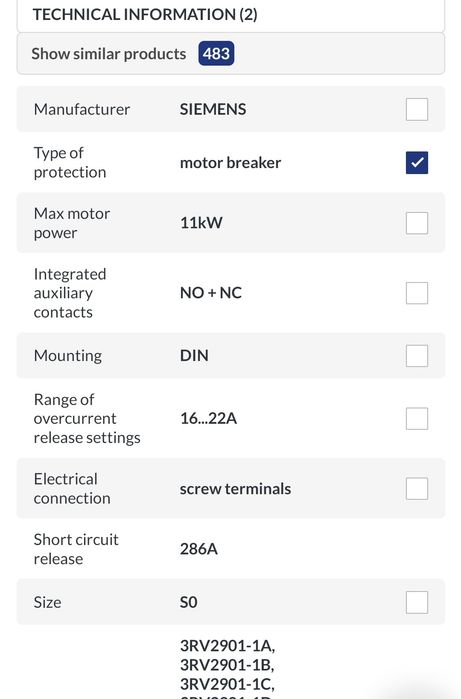Viewport: 461px width, 699px height.
Task: Click Show similar products button
Action: [230, 53]
